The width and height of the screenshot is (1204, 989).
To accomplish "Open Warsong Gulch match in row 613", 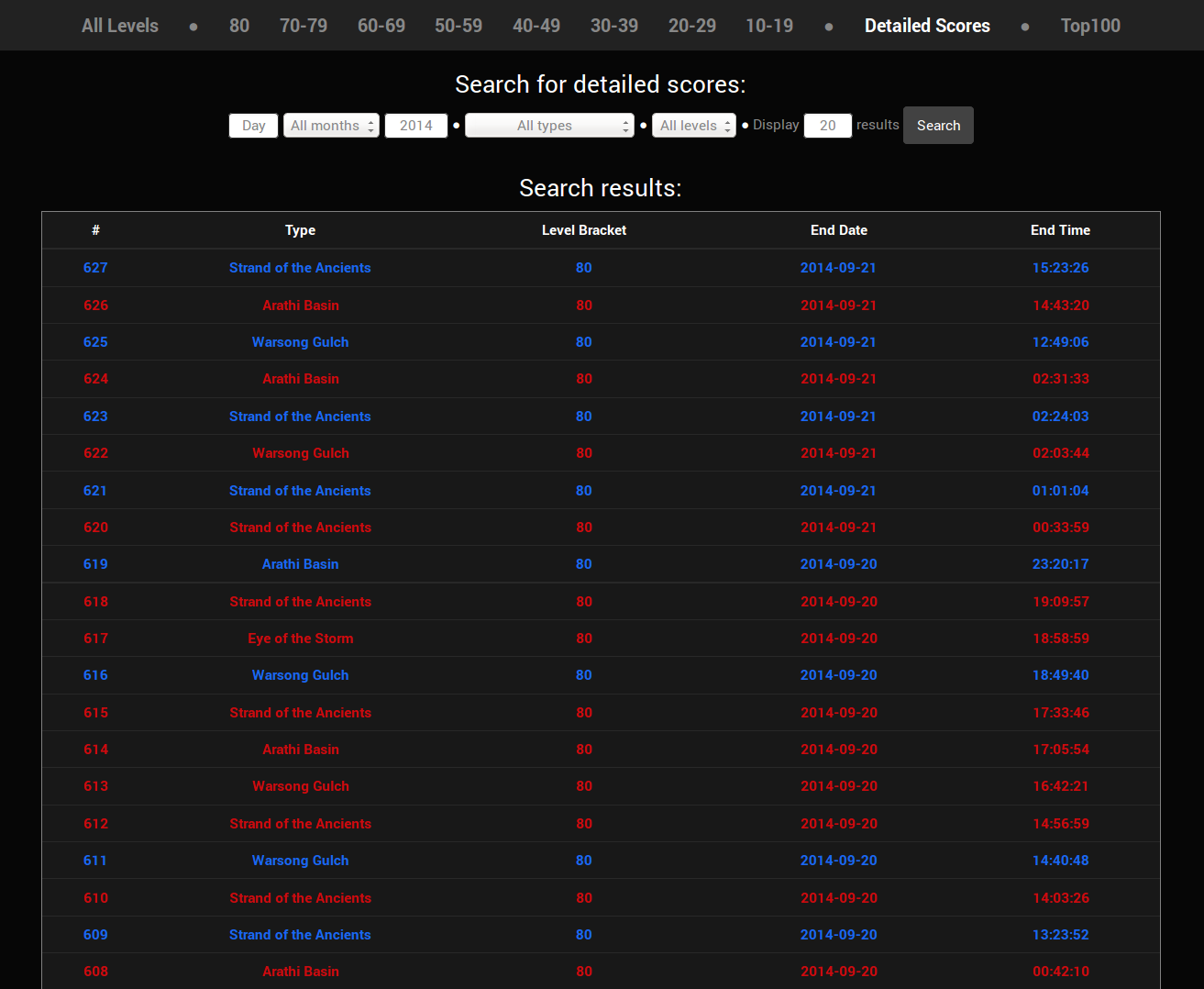I will tap(301, 786).
